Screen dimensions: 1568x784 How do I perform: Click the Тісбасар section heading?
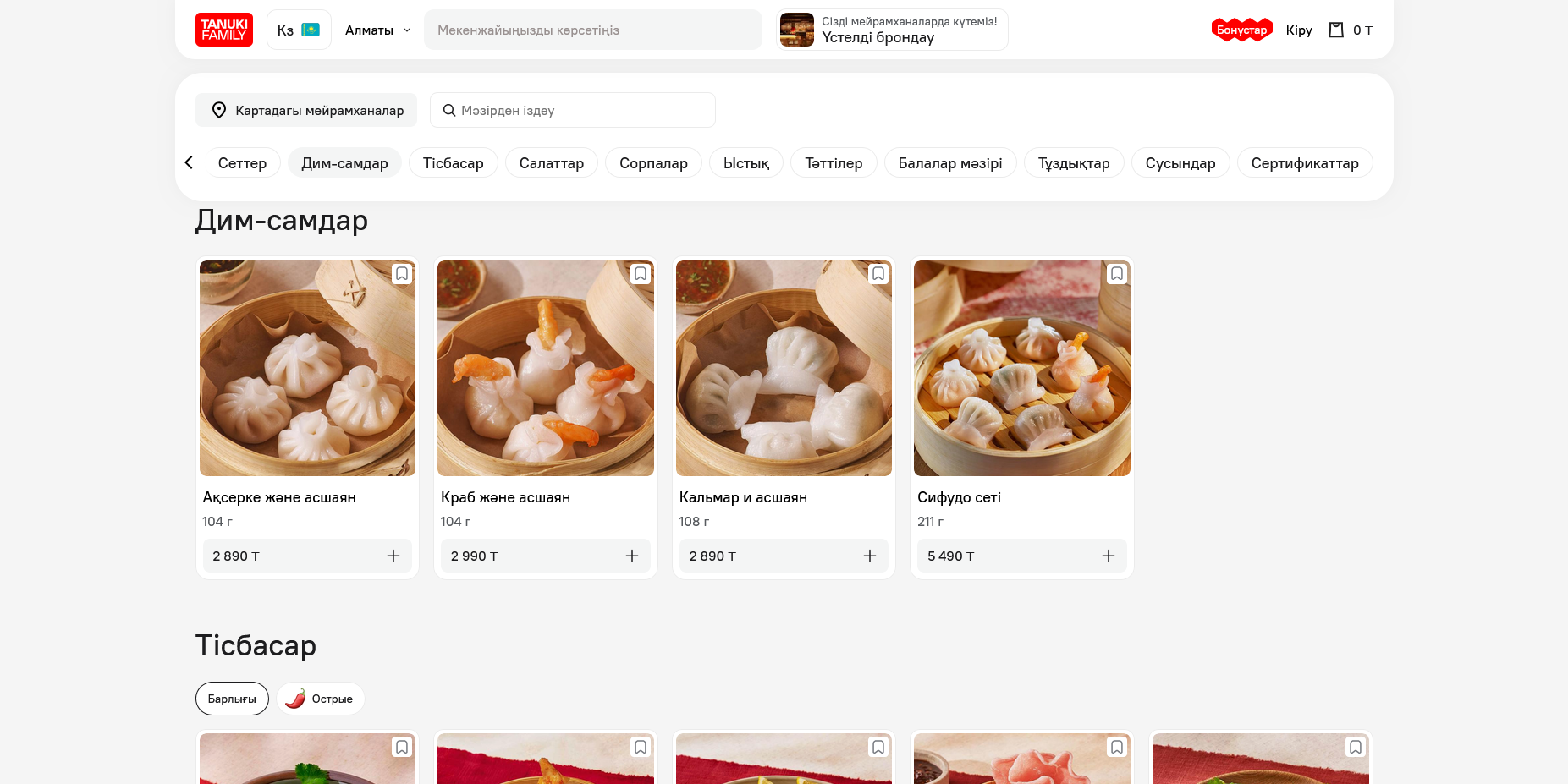pyautogui.click(x=256, y=645)
